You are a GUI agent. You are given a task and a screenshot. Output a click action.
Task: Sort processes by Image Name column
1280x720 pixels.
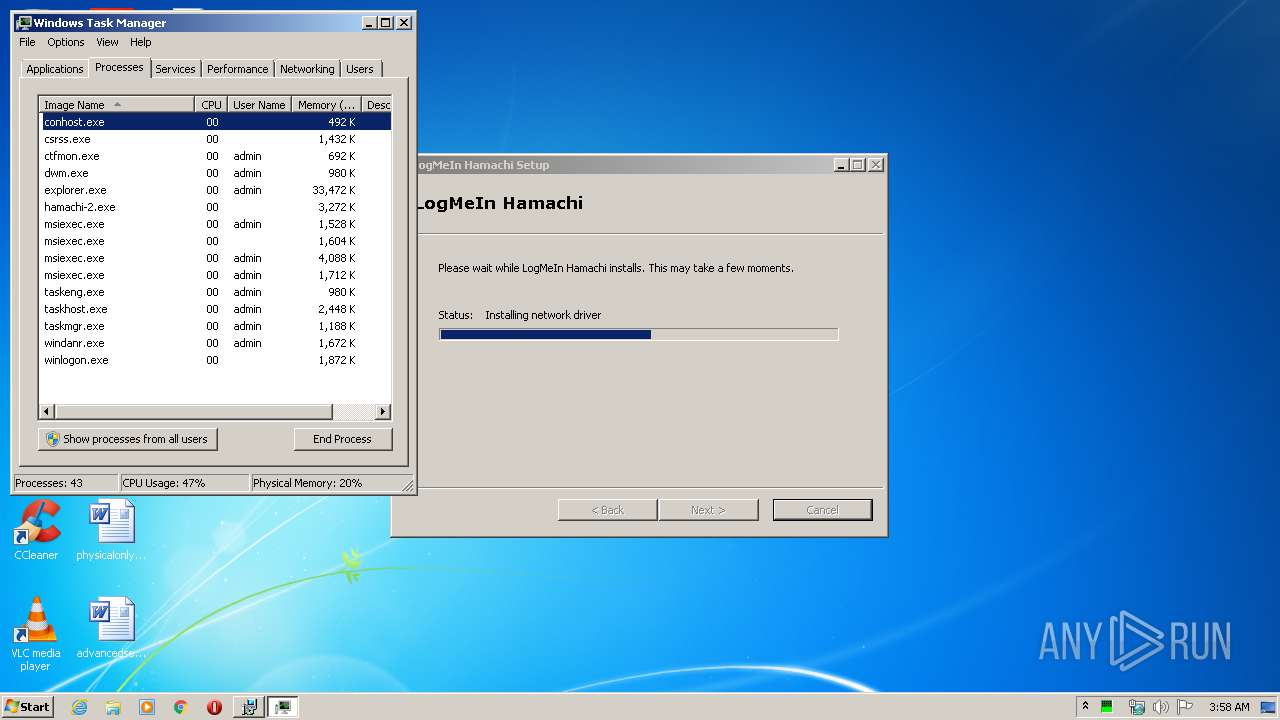point(116,105)
